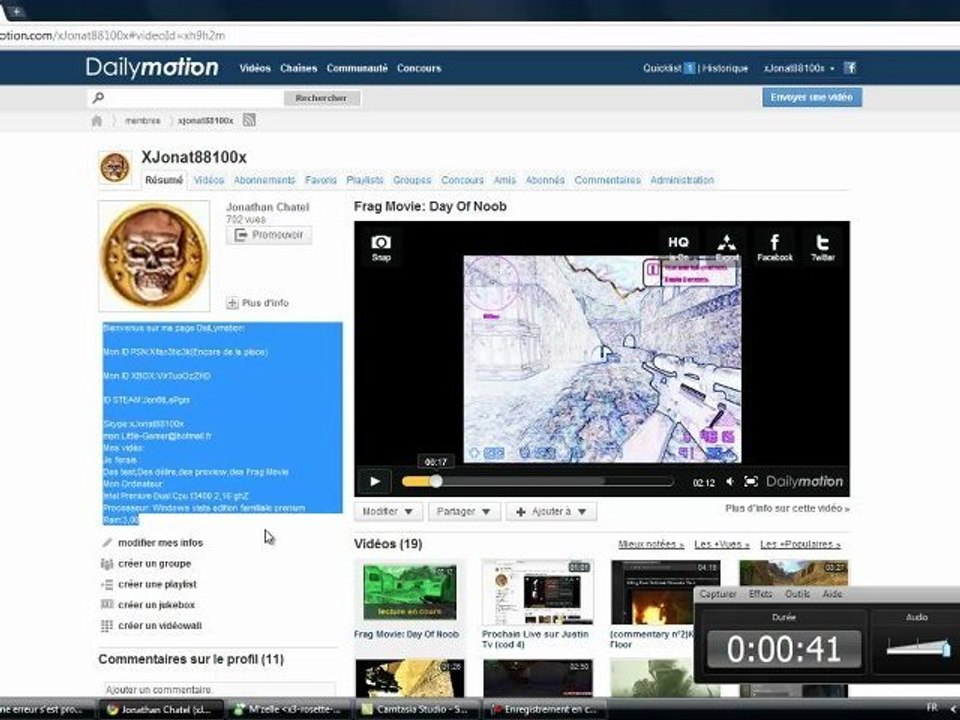Play the Frag Movie video
Screen dimensions: 960x720
(x=375, y=481)
